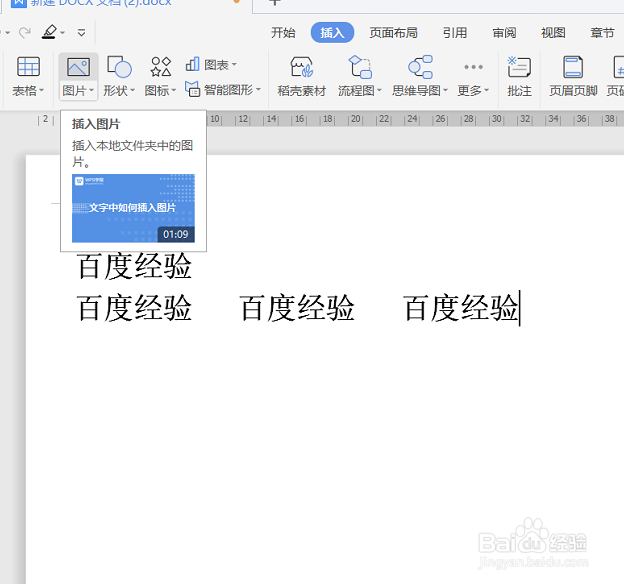Viewport: 624px width, 584px height.
Task: Open the customize quick access toolbar arrow
Action: (x=81, y=33)
